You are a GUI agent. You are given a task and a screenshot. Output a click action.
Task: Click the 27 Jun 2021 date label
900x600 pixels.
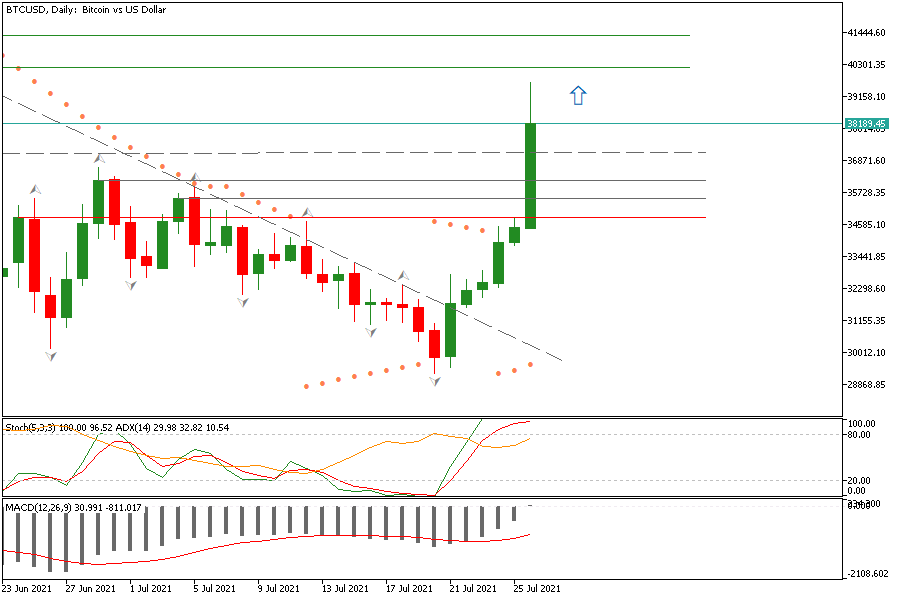pyautogui.click(x=91, y=589)
